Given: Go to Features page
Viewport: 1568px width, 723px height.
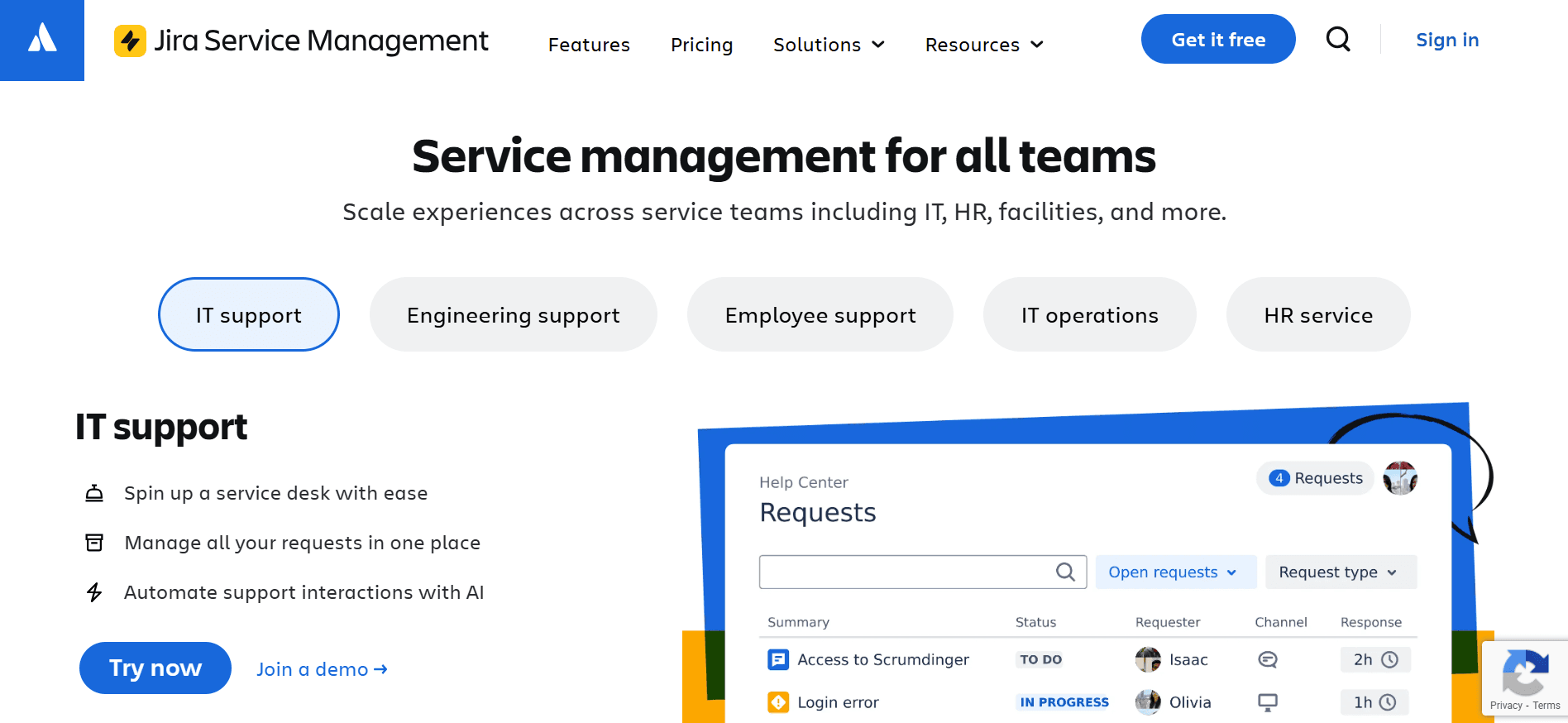Looking at the screenshot, I should pos(589,45).
